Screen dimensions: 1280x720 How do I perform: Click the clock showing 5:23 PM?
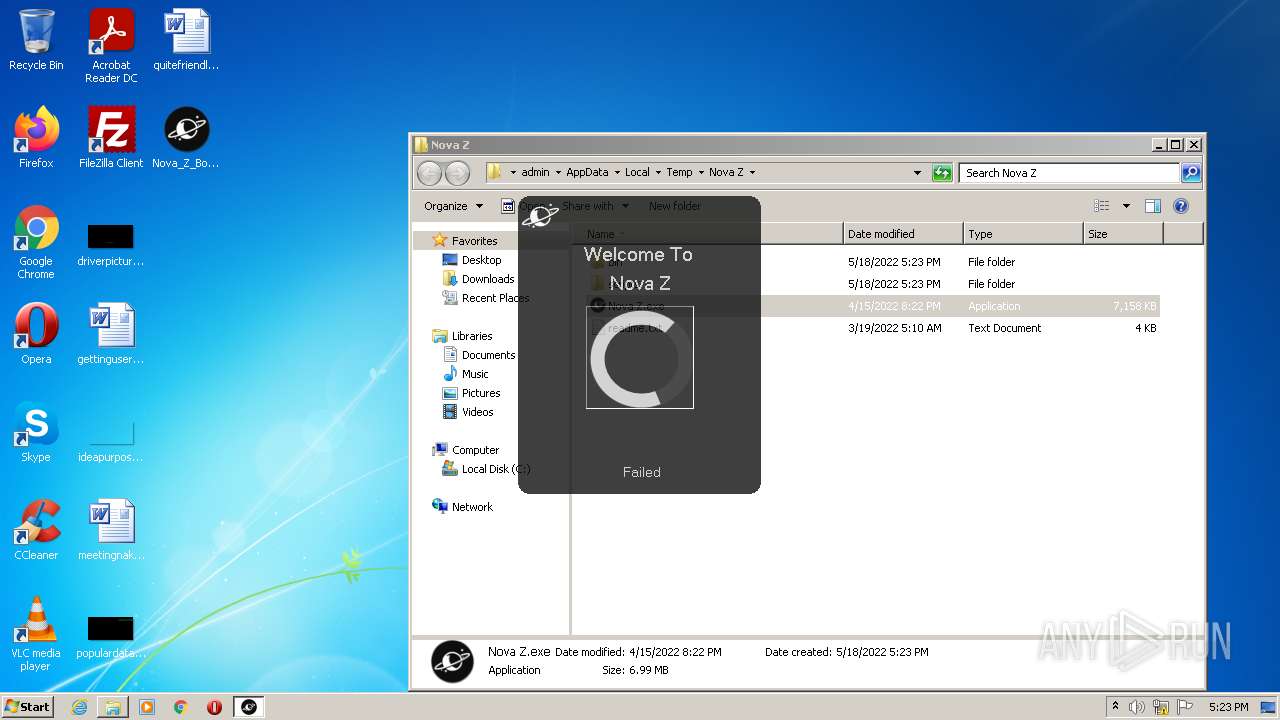(1228, 707)
